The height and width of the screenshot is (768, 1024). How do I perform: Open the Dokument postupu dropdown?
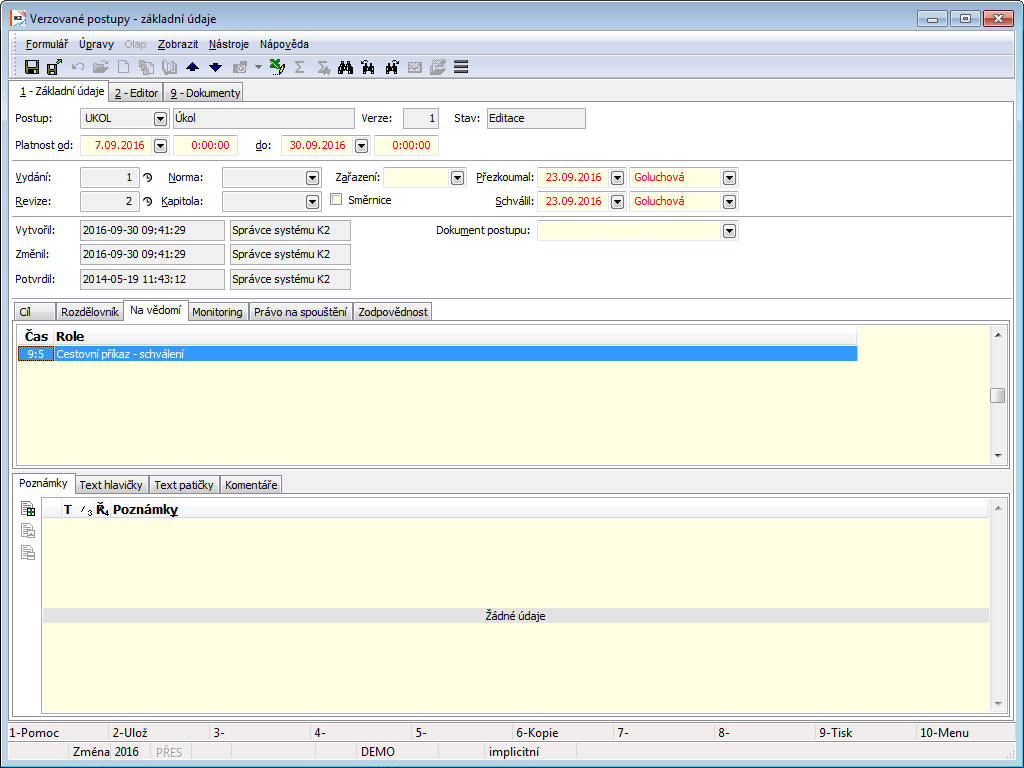(730, 231)
